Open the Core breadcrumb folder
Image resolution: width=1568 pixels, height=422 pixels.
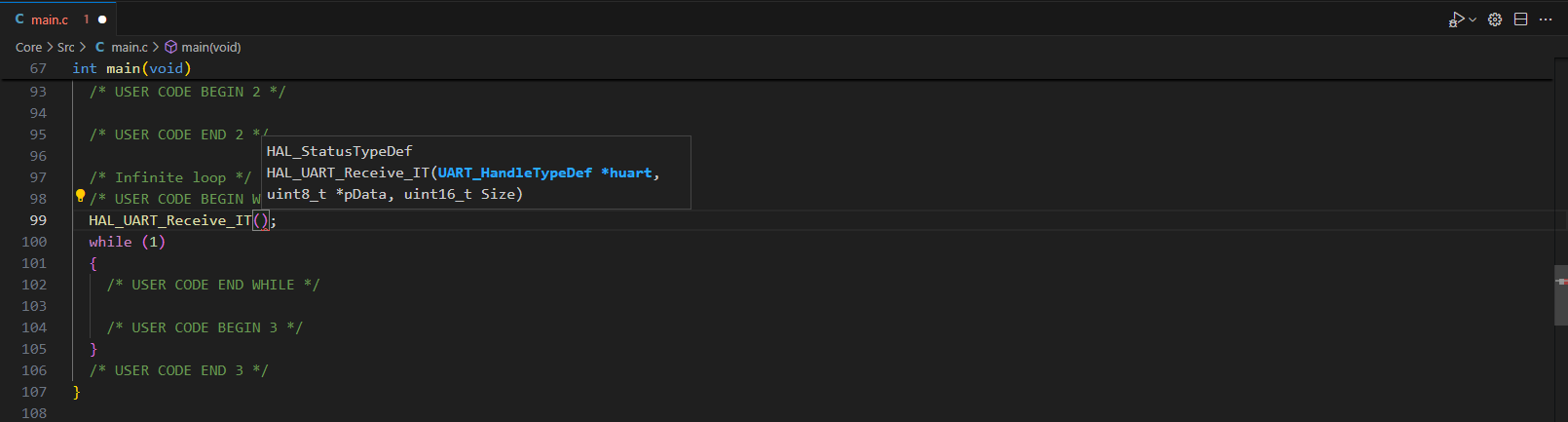pos(28,47)
